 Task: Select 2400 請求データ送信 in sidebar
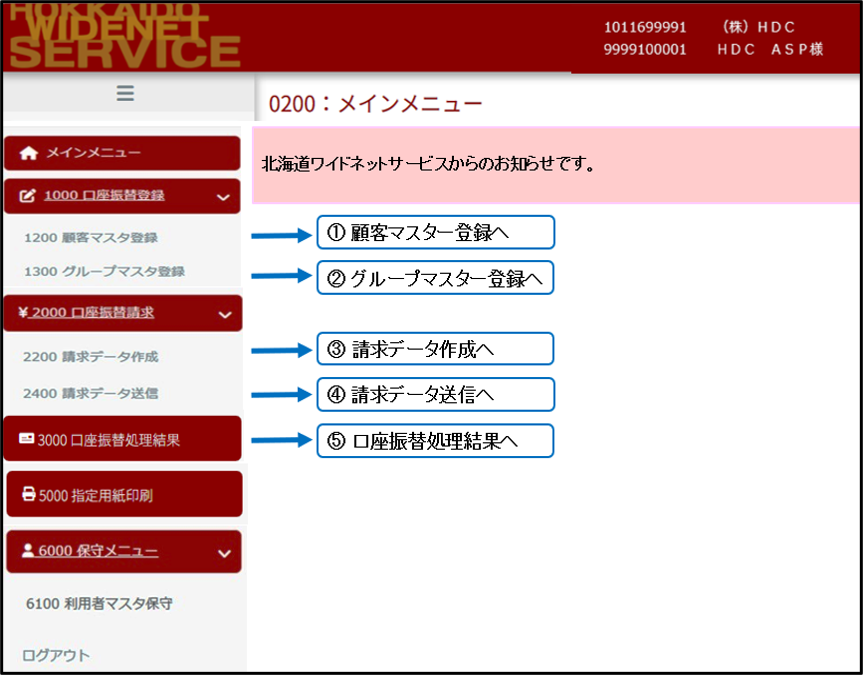click(x=90, y=393)
